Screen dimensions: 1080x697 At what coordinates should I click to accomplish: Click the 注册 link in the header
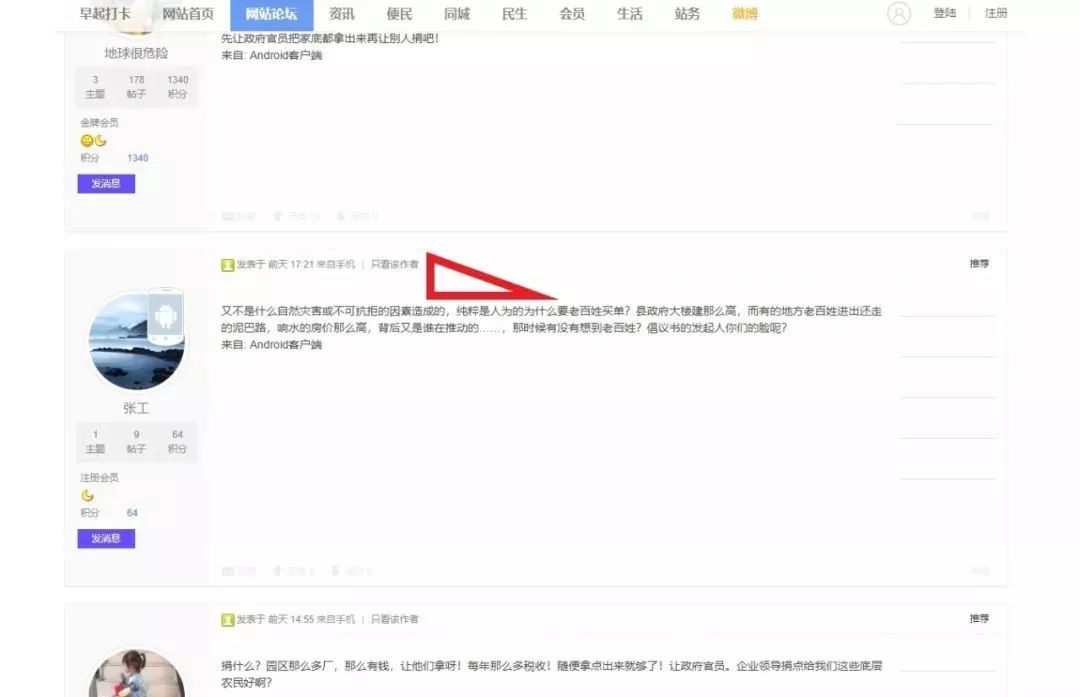[x=995, y=13]
